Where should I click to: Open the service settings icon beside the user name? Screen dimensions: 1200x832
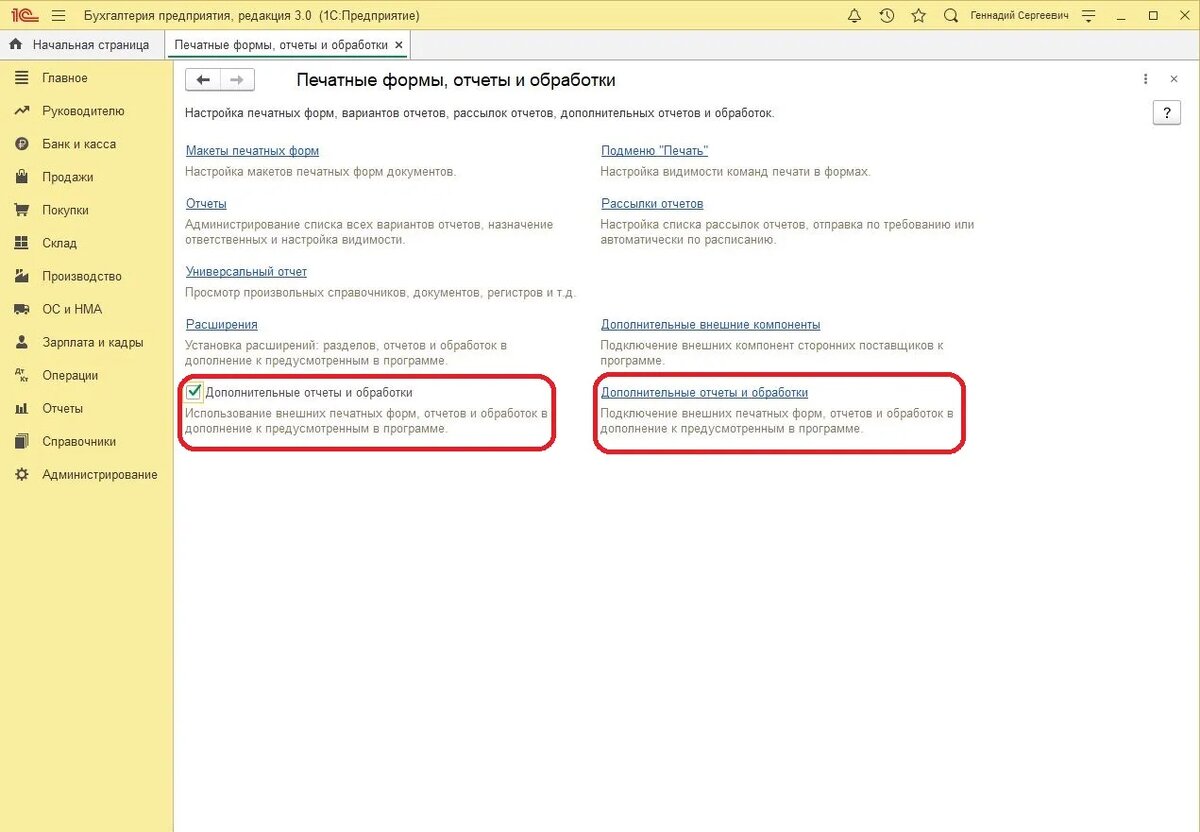(x=1088, y=16)
